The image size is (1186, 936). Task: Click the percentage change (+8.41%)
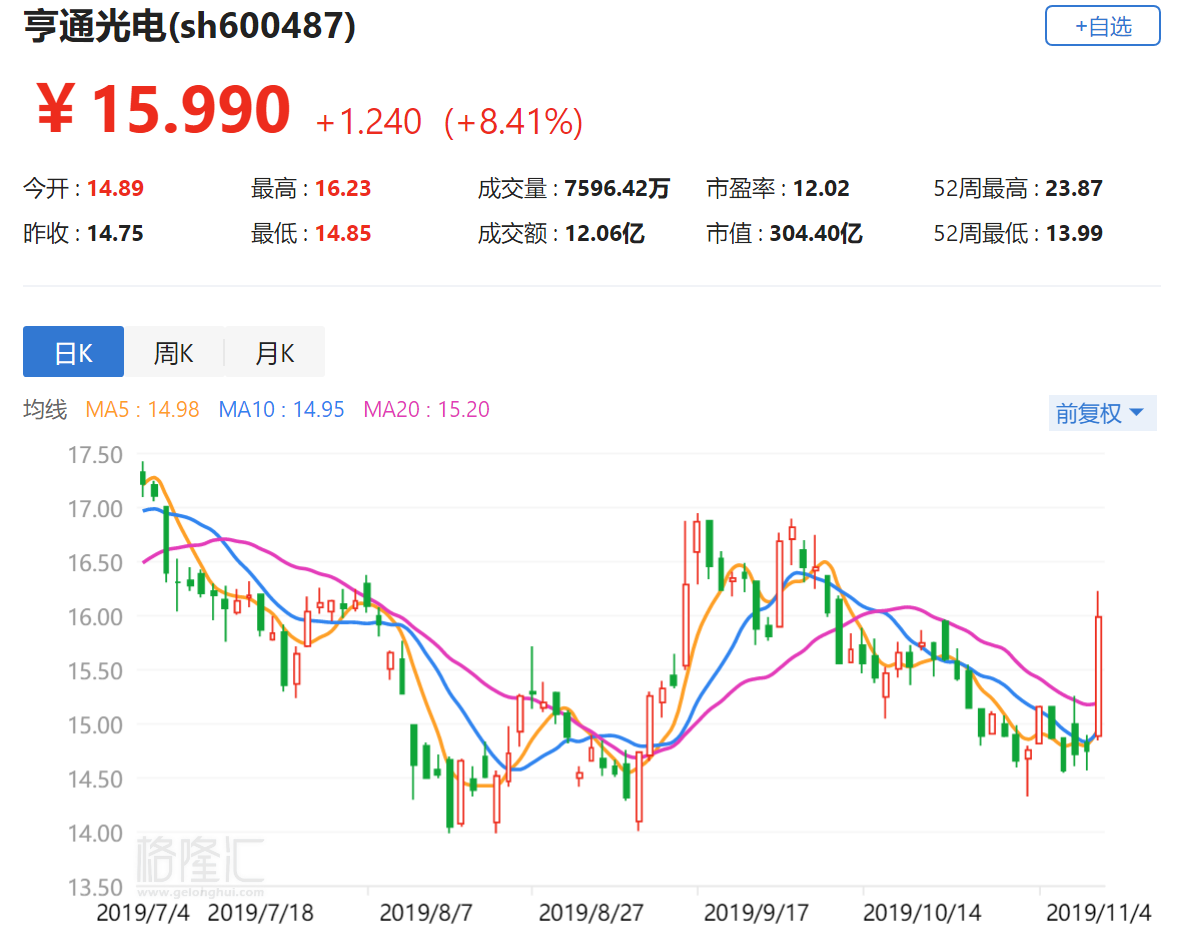[514, 122]
